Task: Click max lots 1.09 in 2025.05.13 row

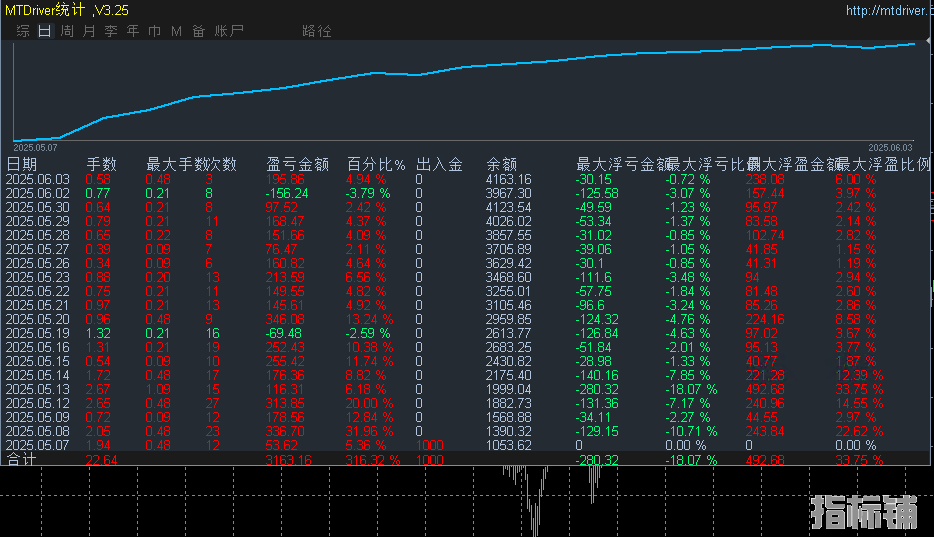Action: point(158,389)
